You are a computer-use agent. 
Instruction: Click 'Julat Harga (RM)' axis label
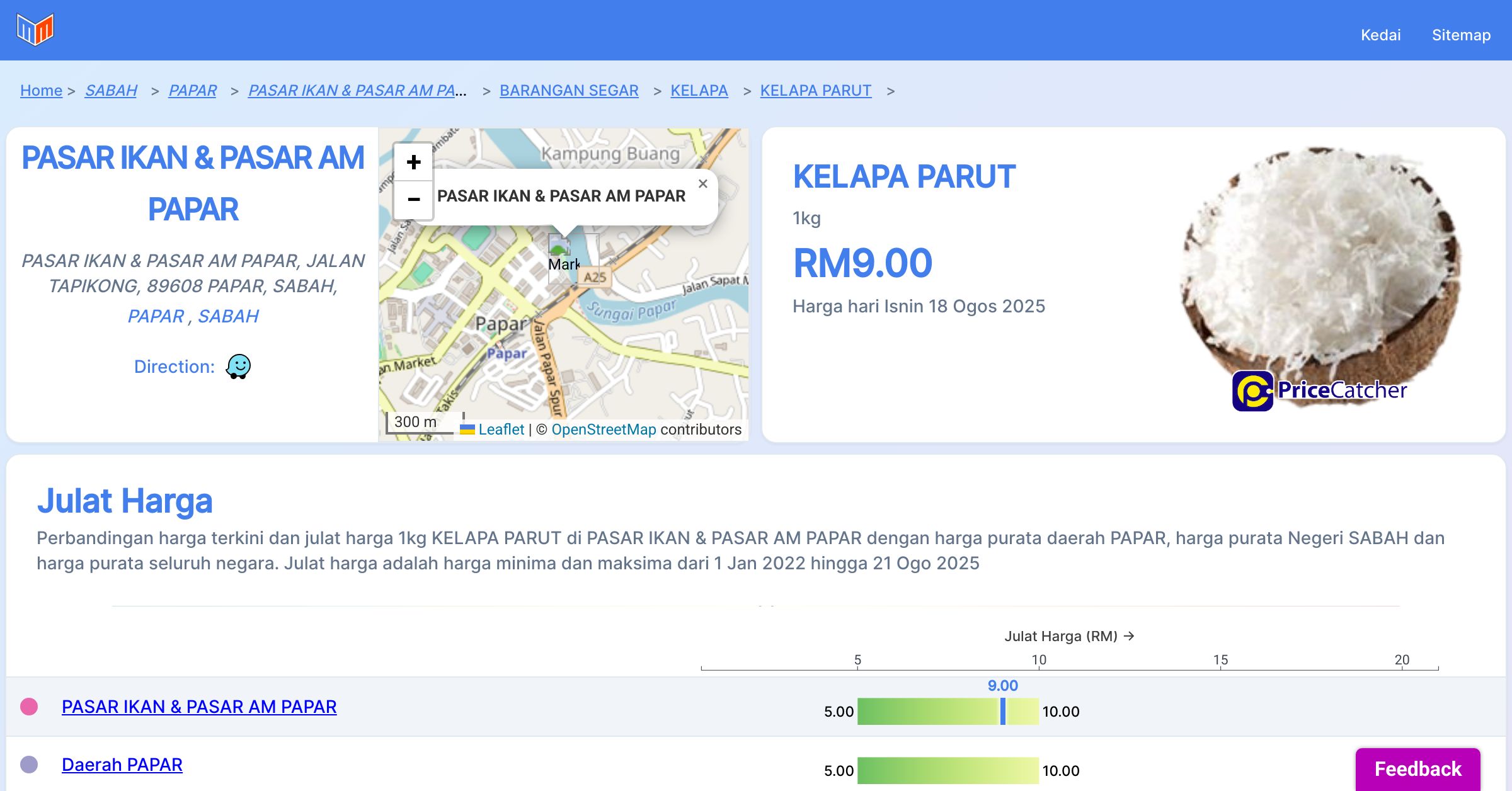1069,636
